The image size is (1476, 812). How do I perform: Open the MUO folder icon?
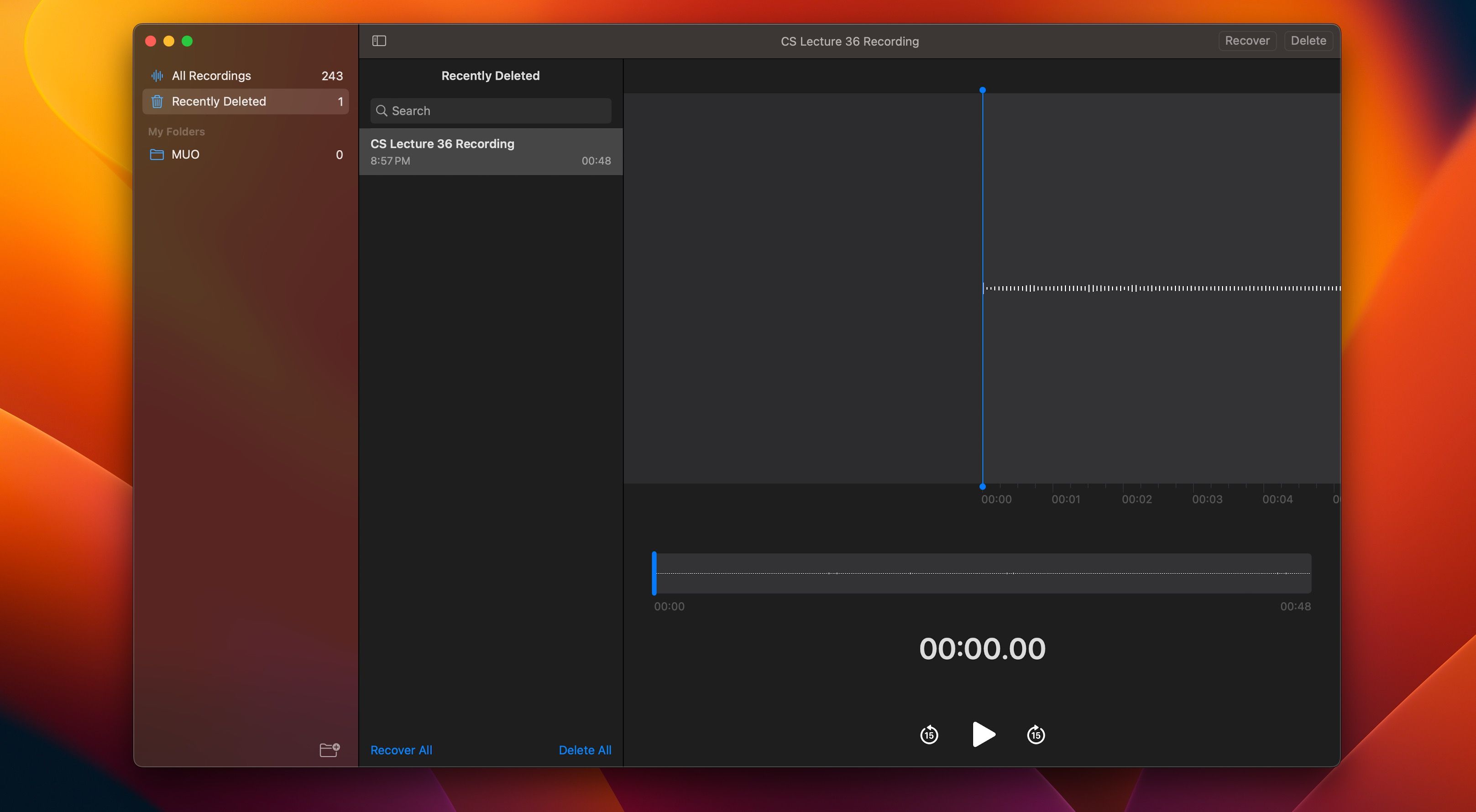click(x=157, y=154)
